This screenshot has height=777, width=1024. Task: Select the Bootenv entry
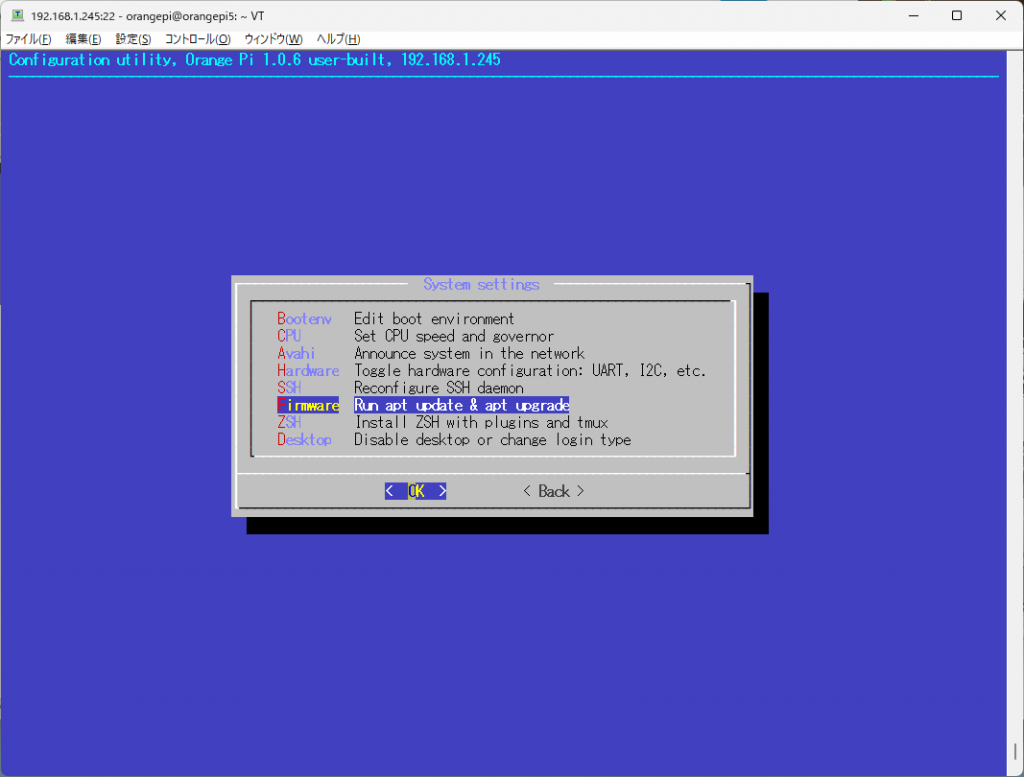pyautogui.click(x=304, y=319)
